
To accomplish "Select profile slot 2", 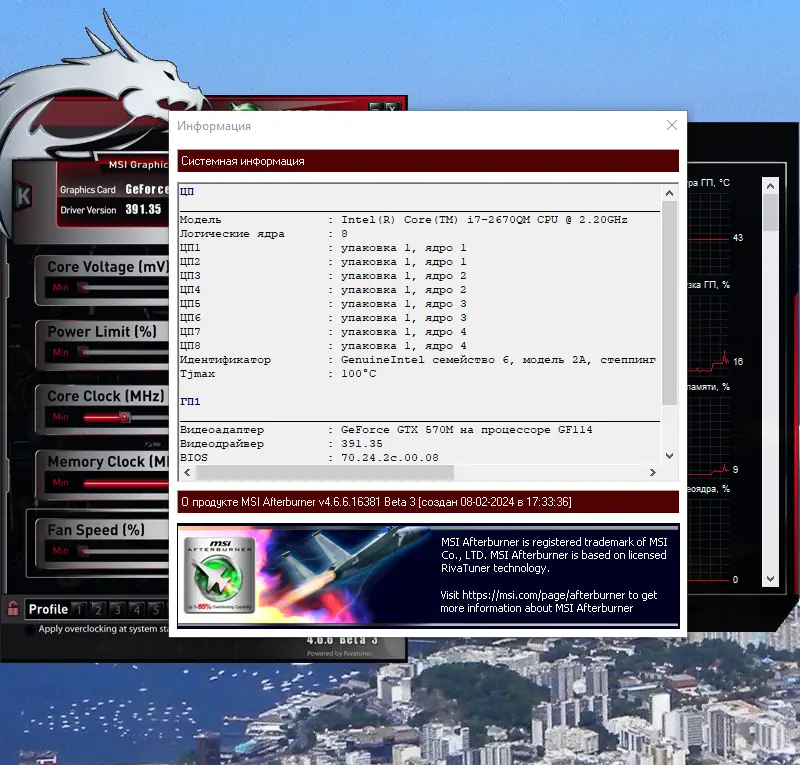I will [98, 609].
